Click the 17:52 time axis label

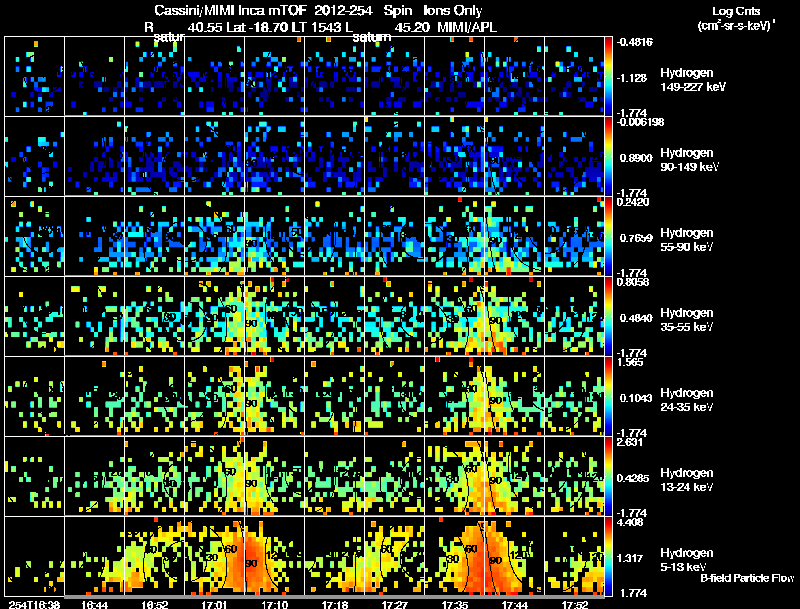coord(574,604)
